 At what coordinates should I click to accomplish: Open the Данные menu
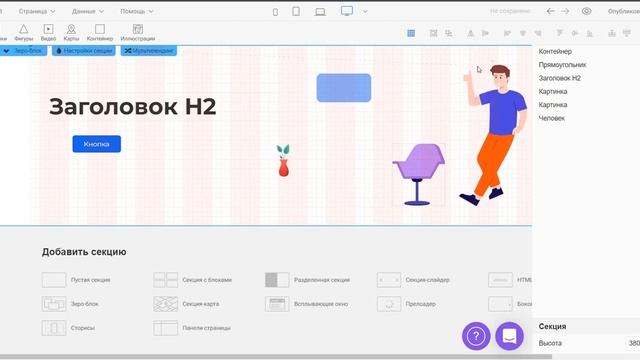88,11
